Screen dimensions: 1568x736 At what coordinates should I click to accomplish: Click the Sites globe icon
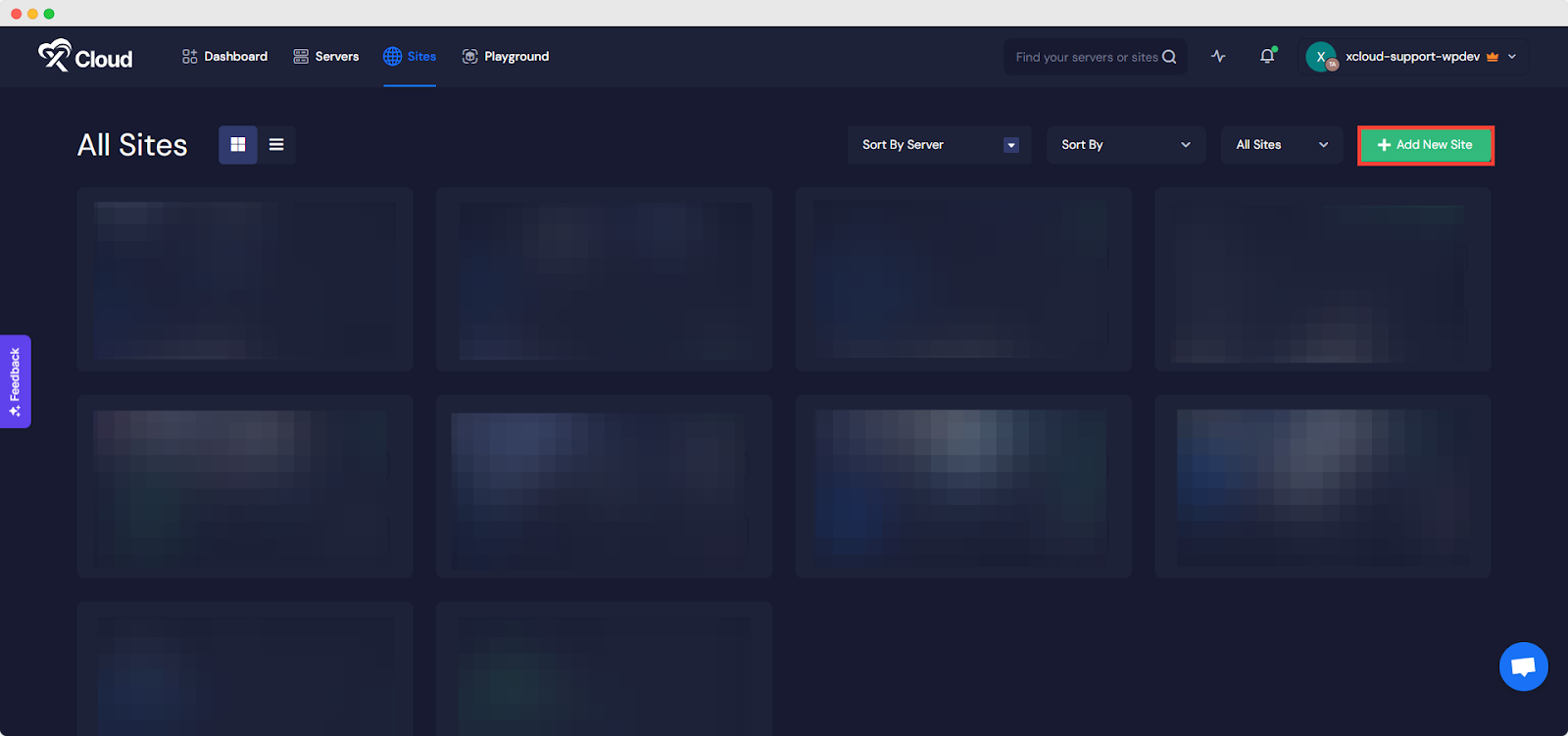coord(392,56)
